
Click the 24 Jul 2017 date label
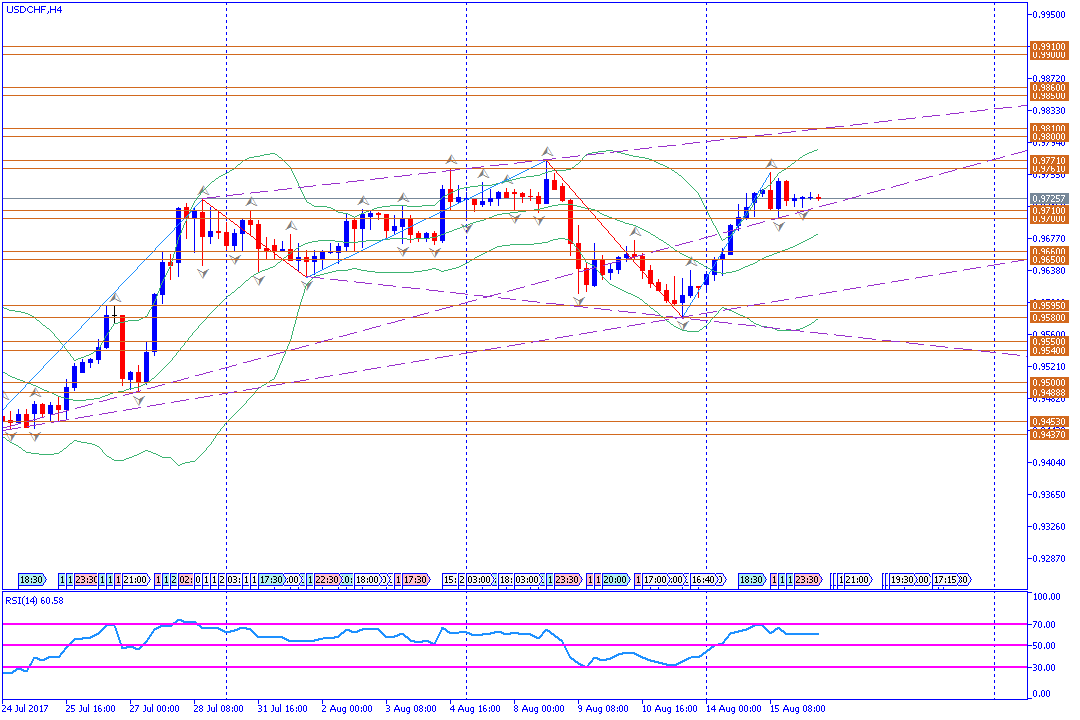pyautogui.click(x=25, y=709)
